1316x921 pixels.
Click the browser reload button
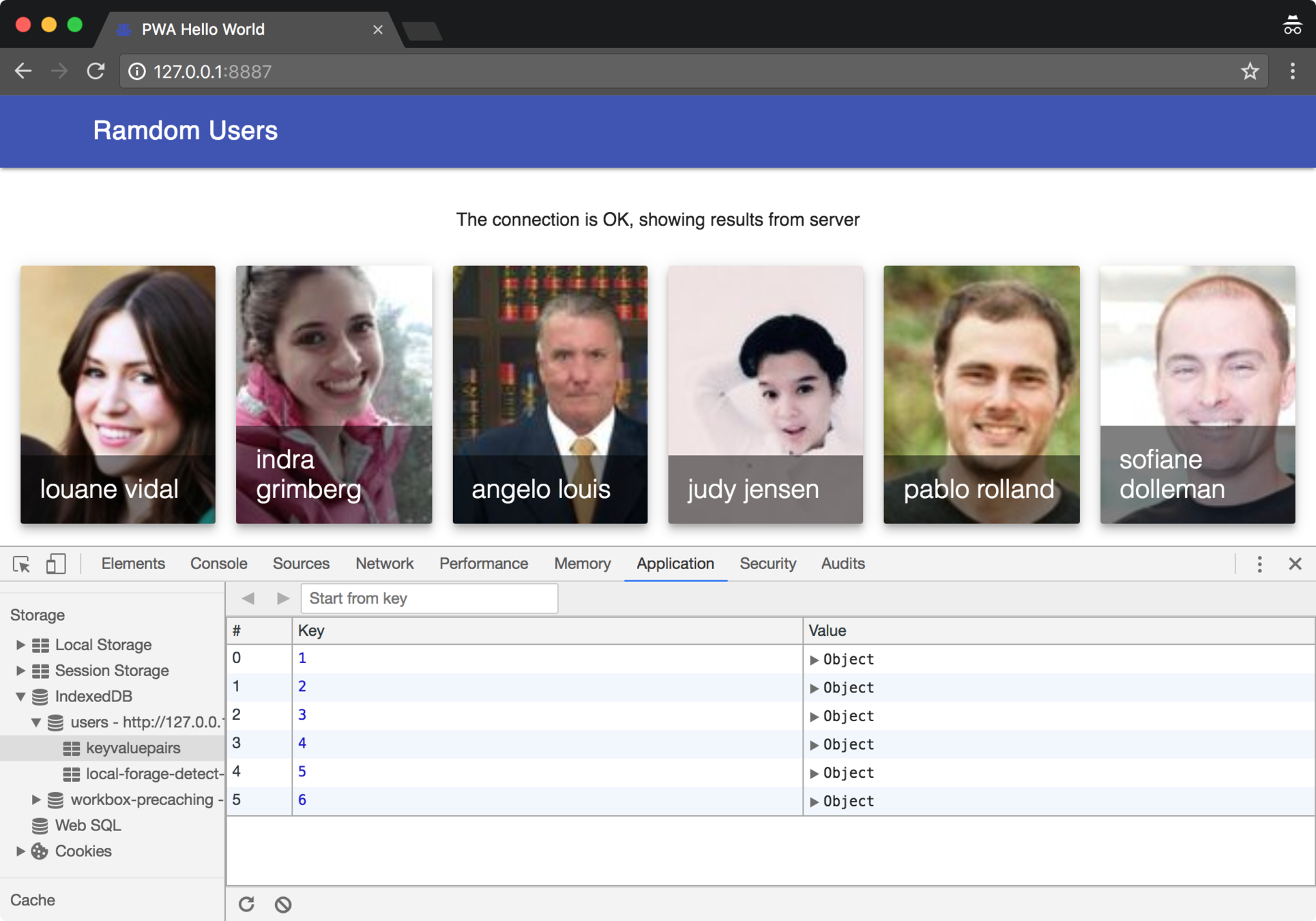(96, 71)
